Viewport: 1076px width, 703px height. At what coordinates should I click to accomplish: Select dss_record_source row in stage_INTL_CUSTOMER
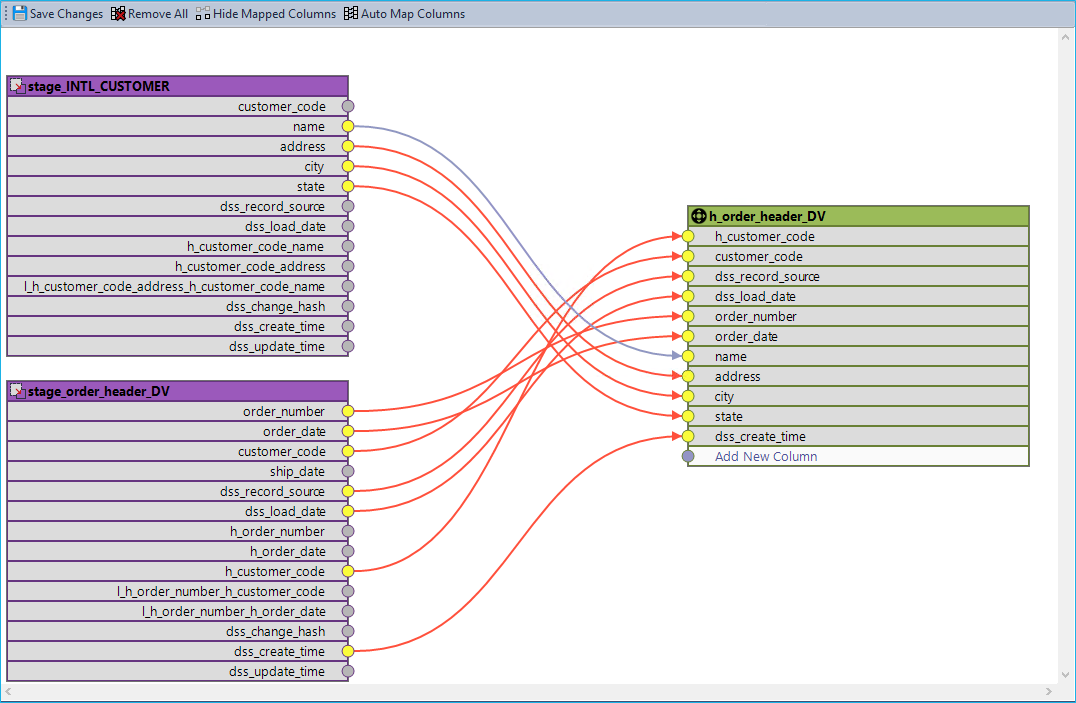[x=178, y=206]
